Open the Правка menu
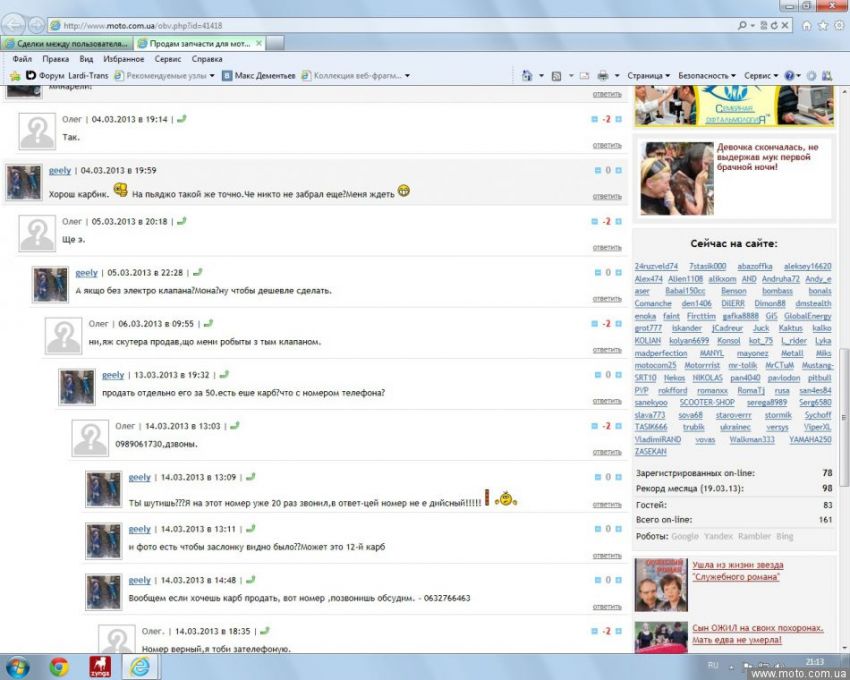 pyautogui.click(x=55, y=59)
